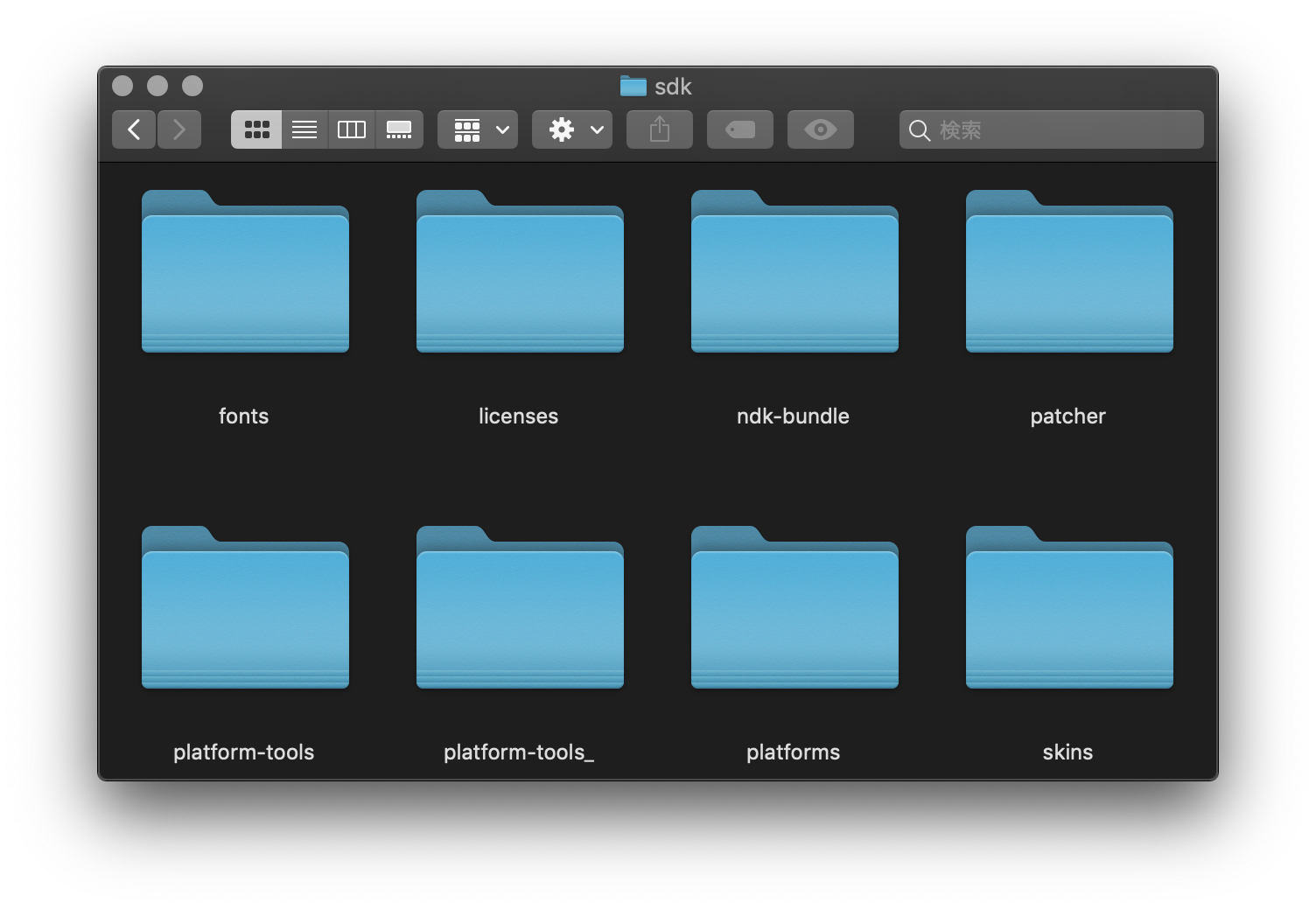Switch to icon view
This screenshot has width=1316, height=910.
256,129
